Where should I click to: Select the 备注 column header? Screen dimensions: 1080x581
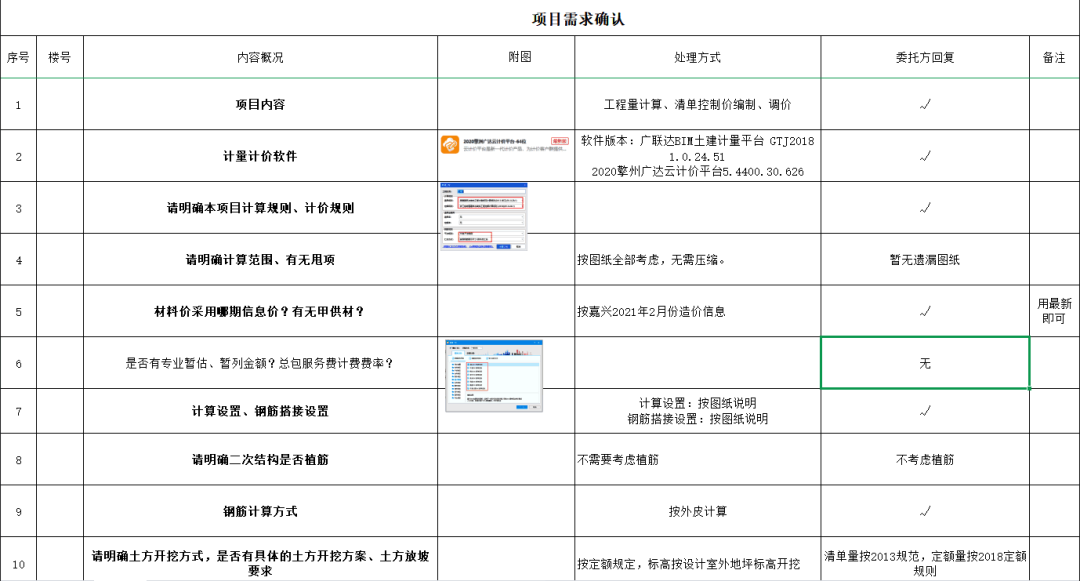tap(1054, 57)
